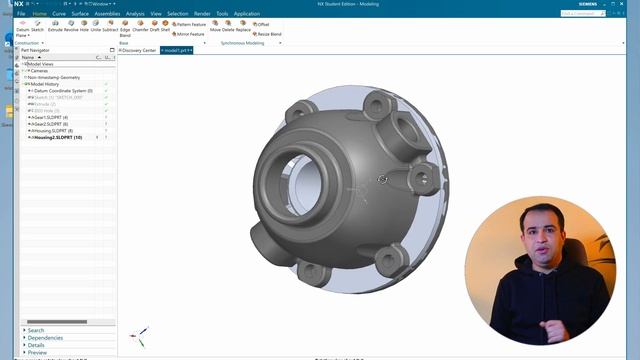Select the Draft tool

[x=154, y=26]
